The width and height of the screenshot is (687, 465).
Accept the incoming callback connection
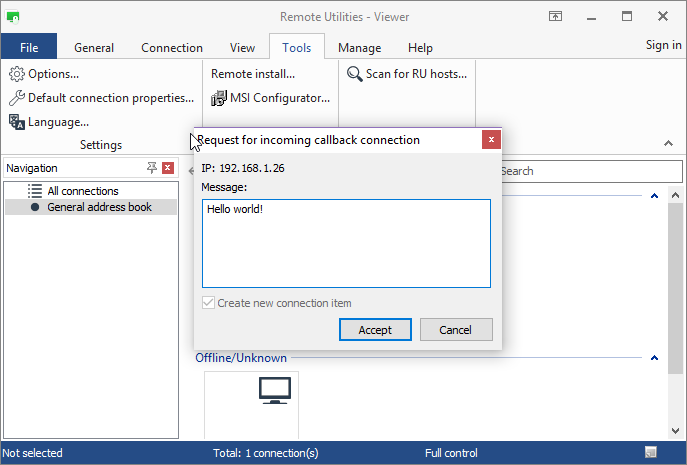tap(375, 330)
